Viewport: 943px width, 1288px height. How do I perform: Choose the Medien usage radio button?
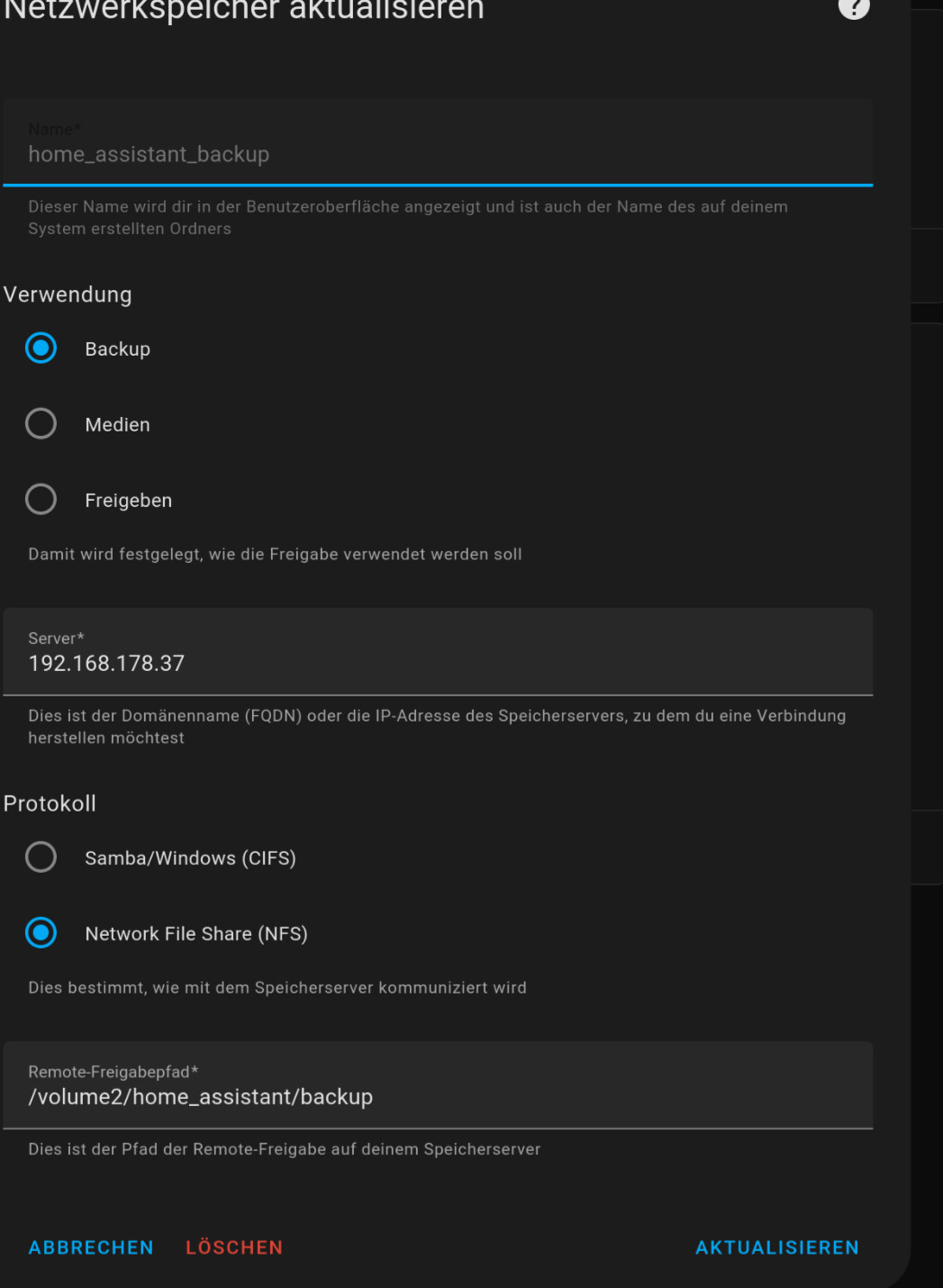(41, 424)
